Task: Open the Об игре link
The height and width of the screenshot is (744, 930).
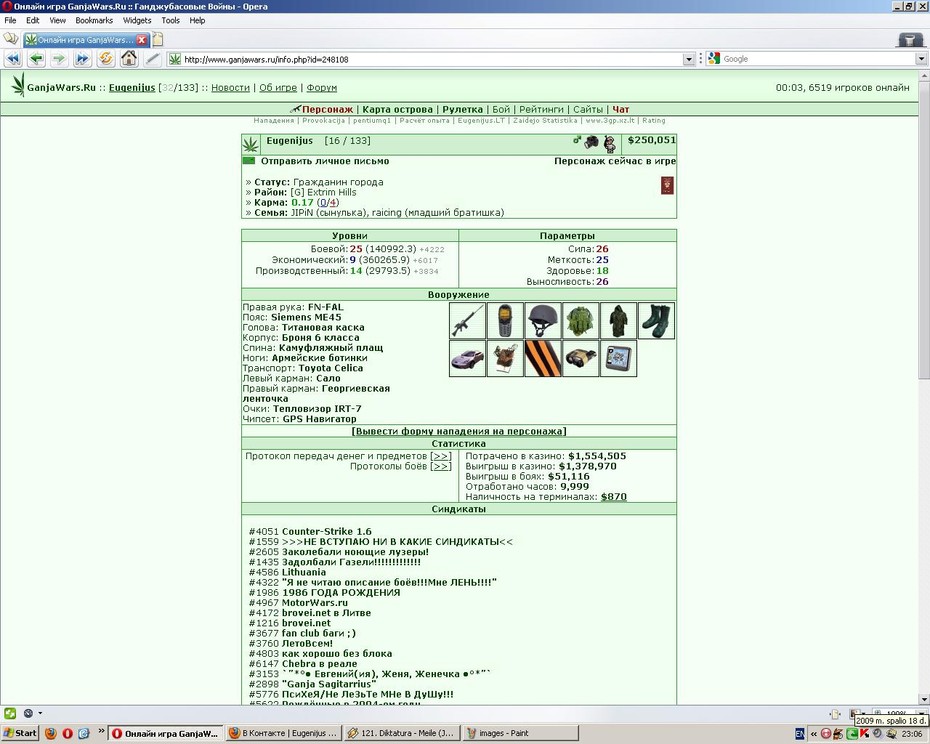Action: coord(278,88)
